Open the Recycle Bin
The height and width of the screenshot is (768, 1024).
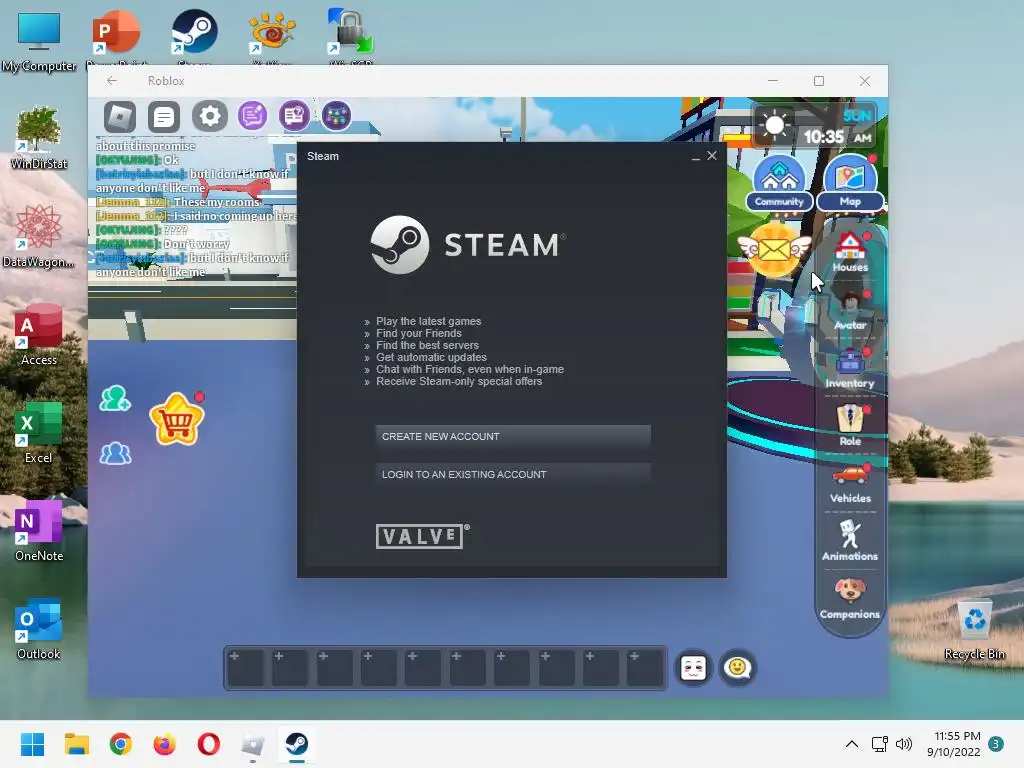(x=974, y=630)
